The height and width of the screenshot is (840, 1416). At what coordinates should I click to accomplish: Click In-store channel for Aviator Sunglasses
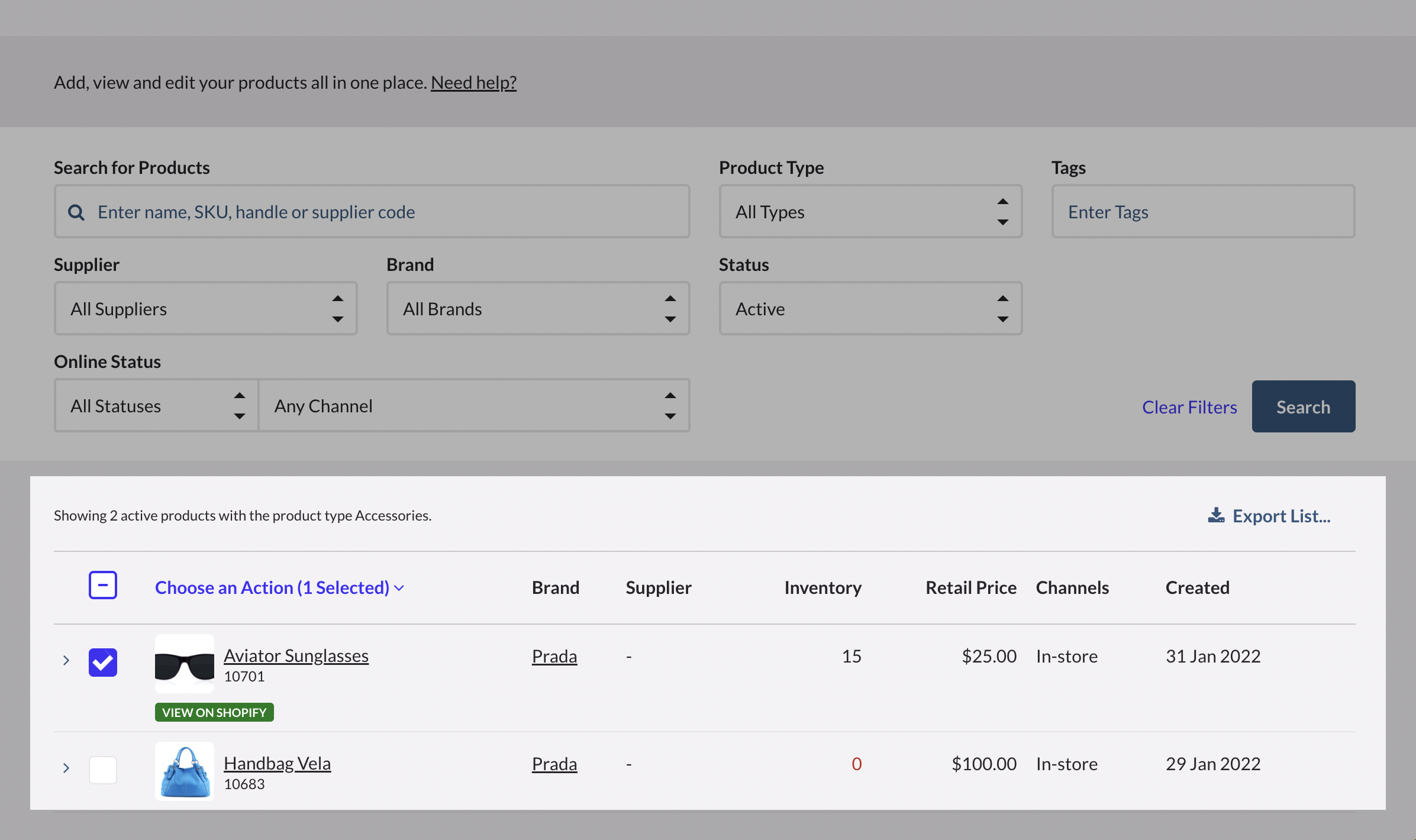[1067, 656]
